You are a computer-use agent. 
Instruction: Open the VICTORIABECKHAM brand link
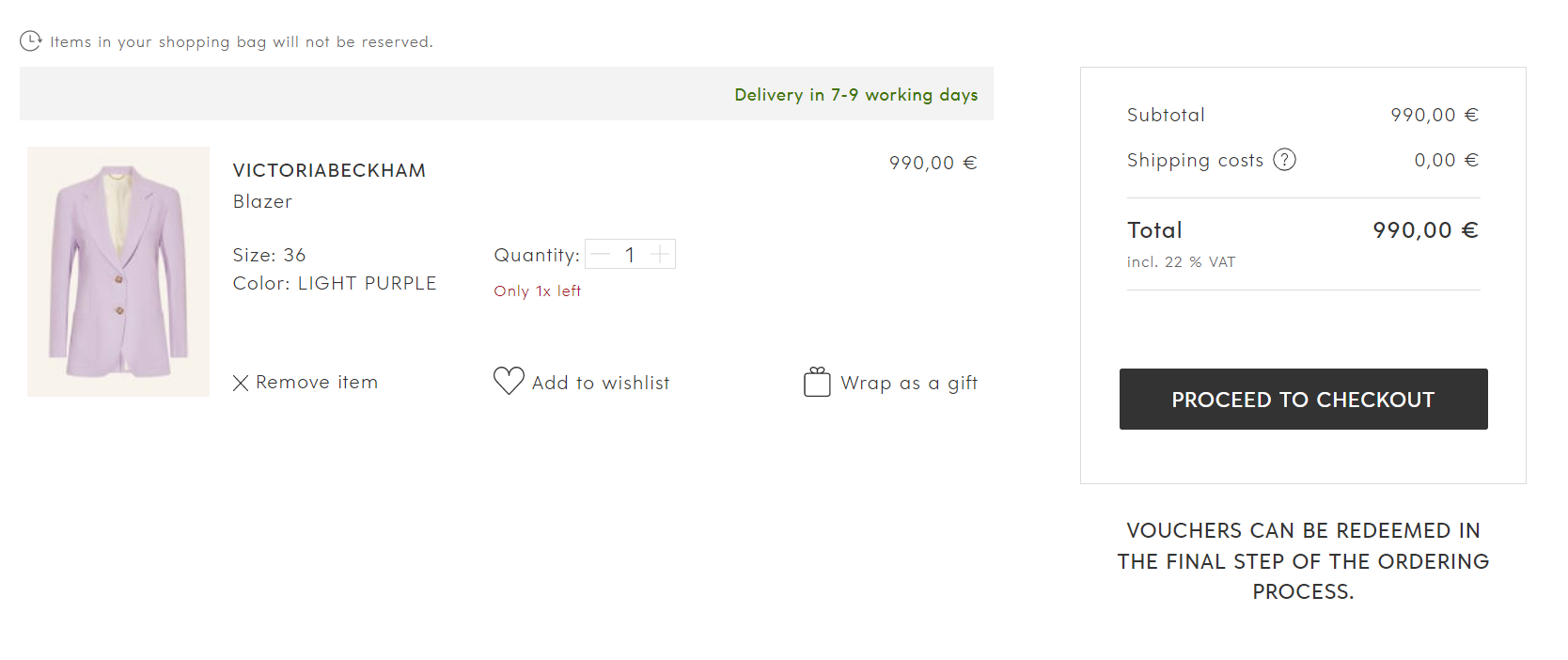click(329, 170)
